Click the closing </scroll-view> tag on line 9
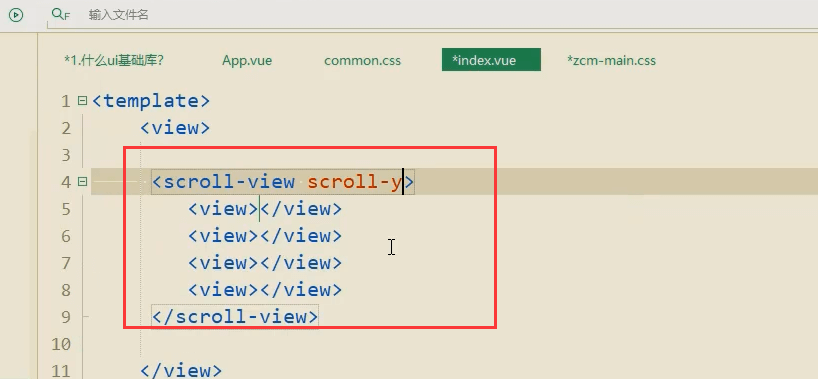Screen dimensions: 818x379 coord(235,317)
